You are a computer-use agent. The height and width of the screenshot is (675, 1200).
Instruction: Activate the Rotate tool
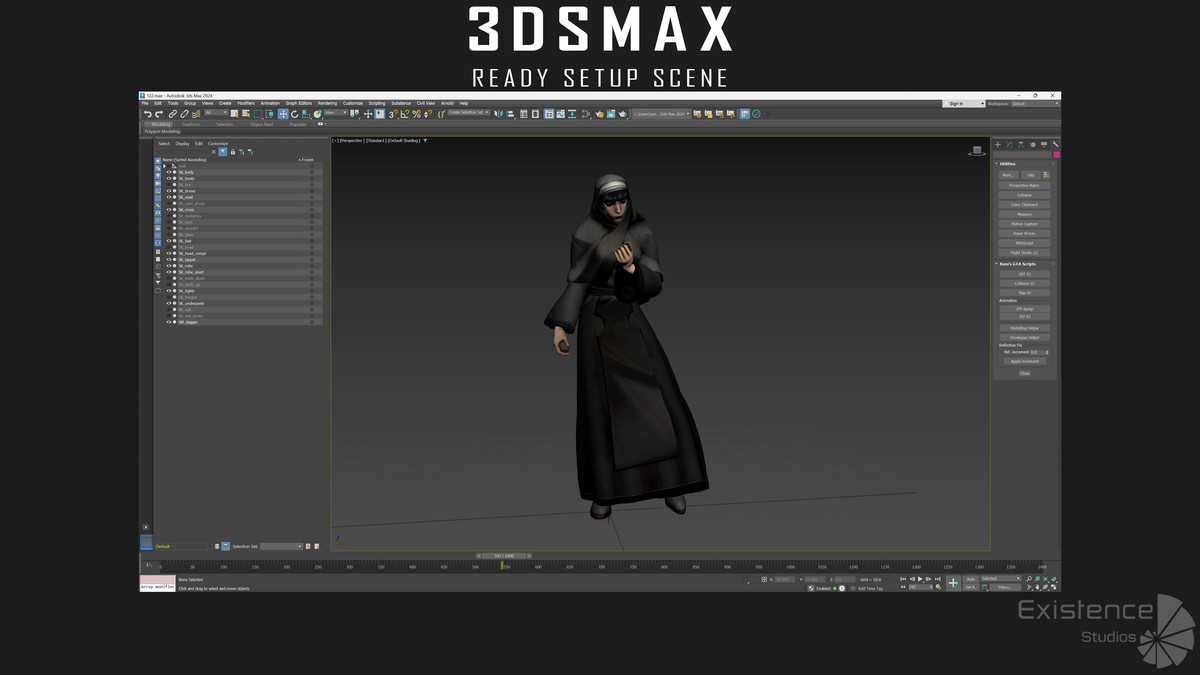click(295, 114)
